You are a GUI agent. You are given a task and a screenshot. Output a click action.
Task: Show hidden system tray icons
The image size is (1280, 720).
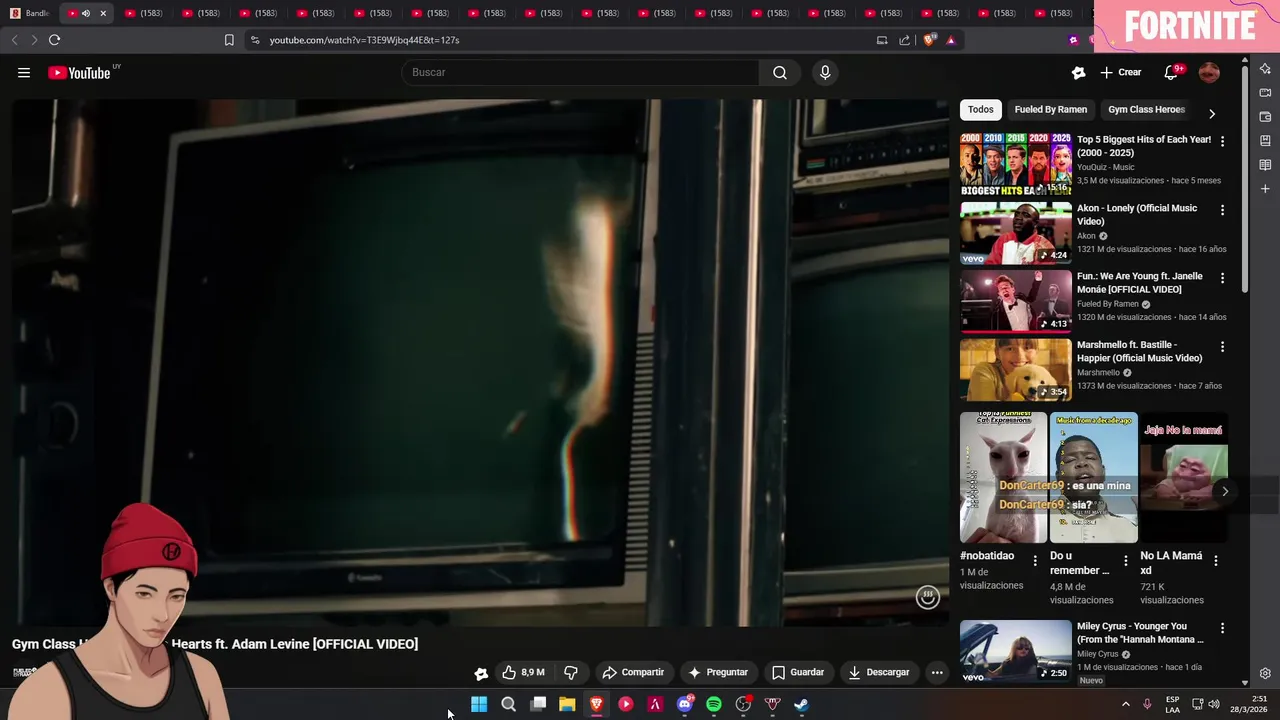pos(1125,704)
